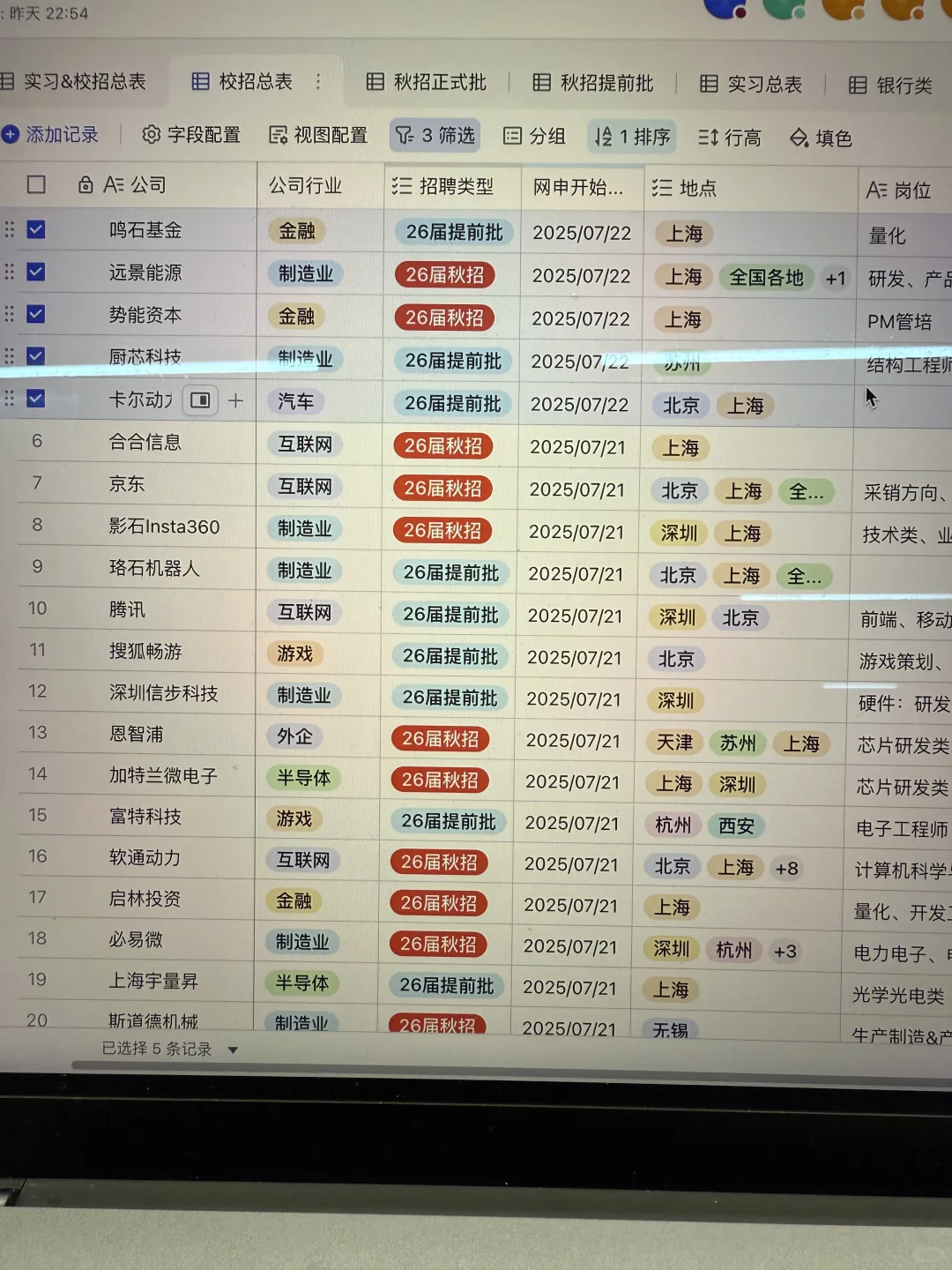Click drag handle of 卡尔动力 row
Screen dimensions: 952x1270
tap(10, 399)
